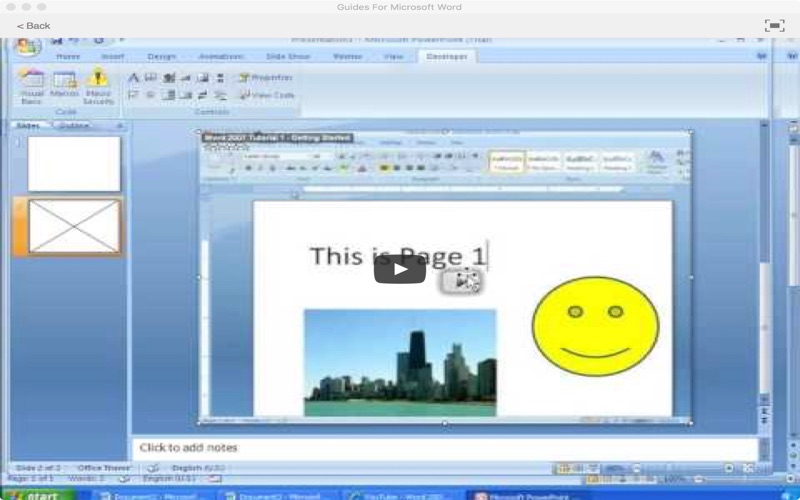Click the city skyline photo
Screen dimensions: 800x500
tap(400, 362)
